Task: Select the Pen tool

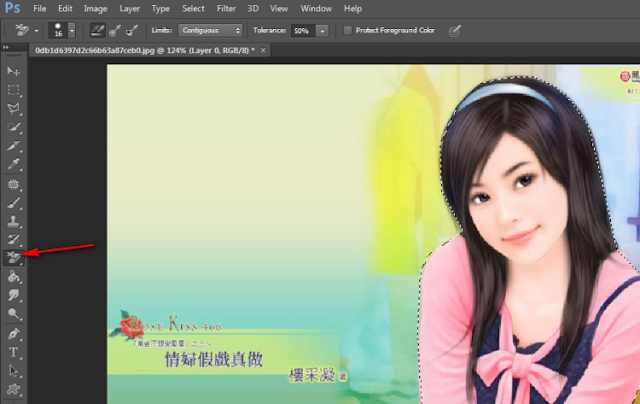Action: 13,334
